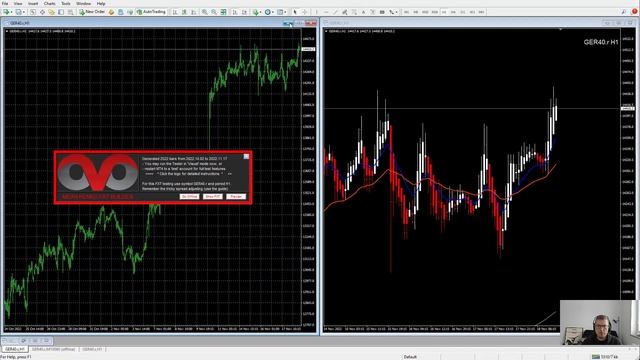640x360 pixels.
Task: Switch chart to line chart style
Action: (194, 12)
